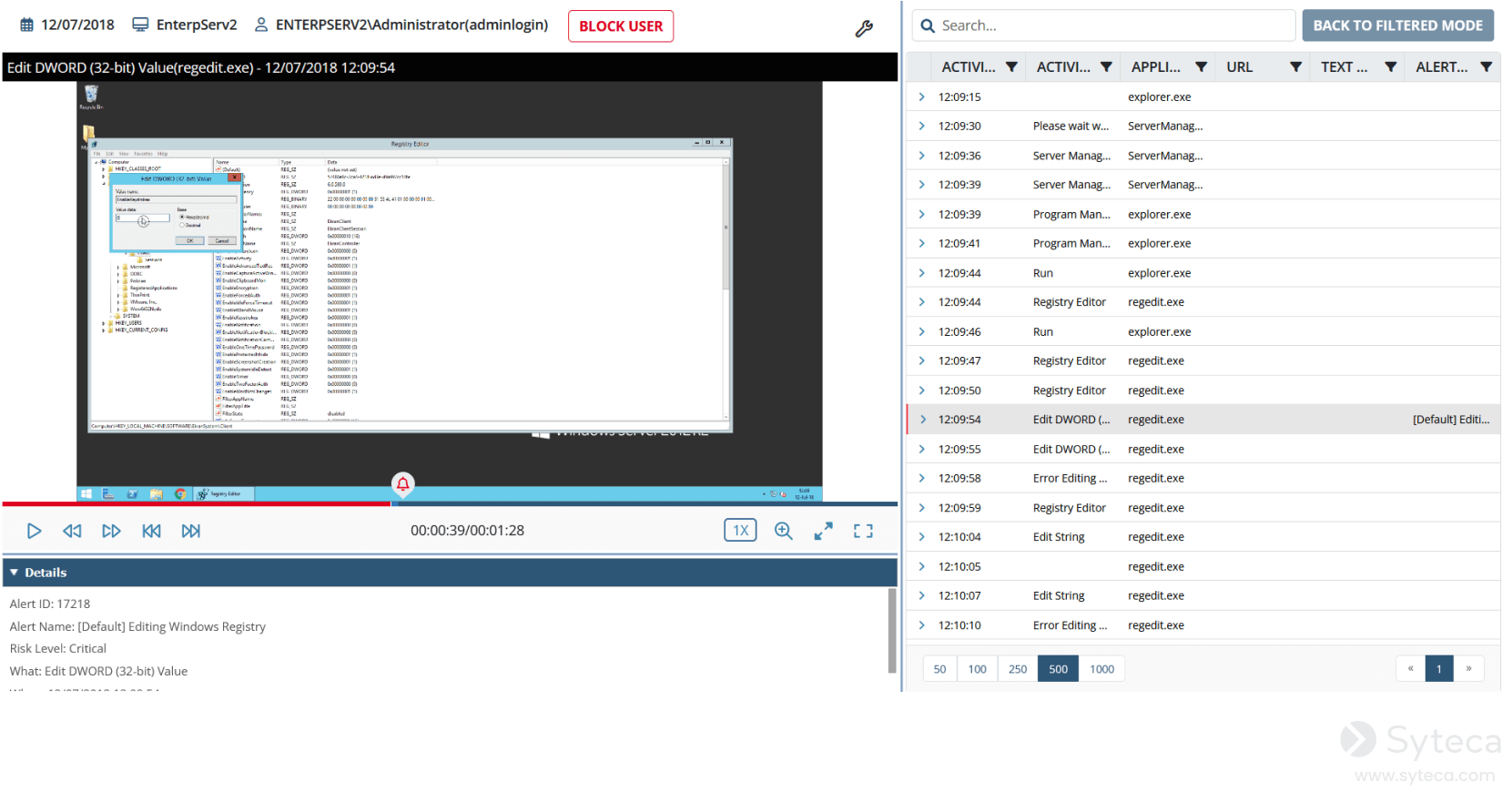
Task: Skip to the last frame of the recording
Action: [x=190, y=531]
